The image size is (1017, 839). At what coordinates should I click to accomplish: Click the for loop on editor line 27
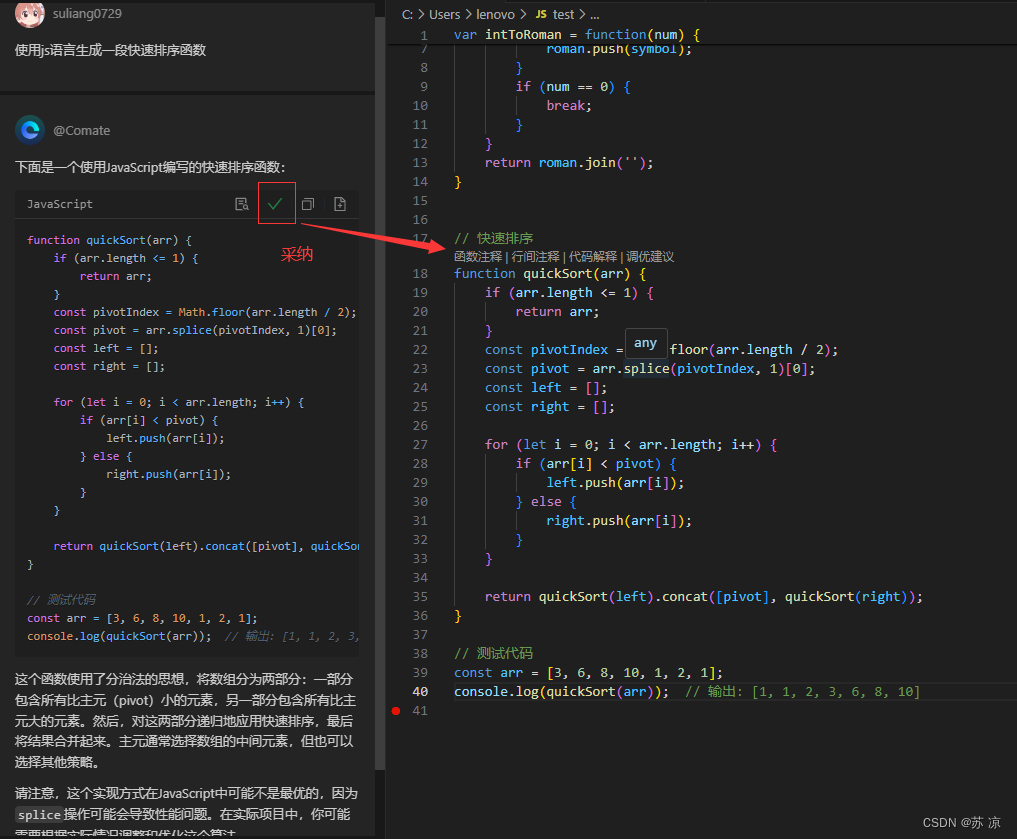tap(631, 445)
